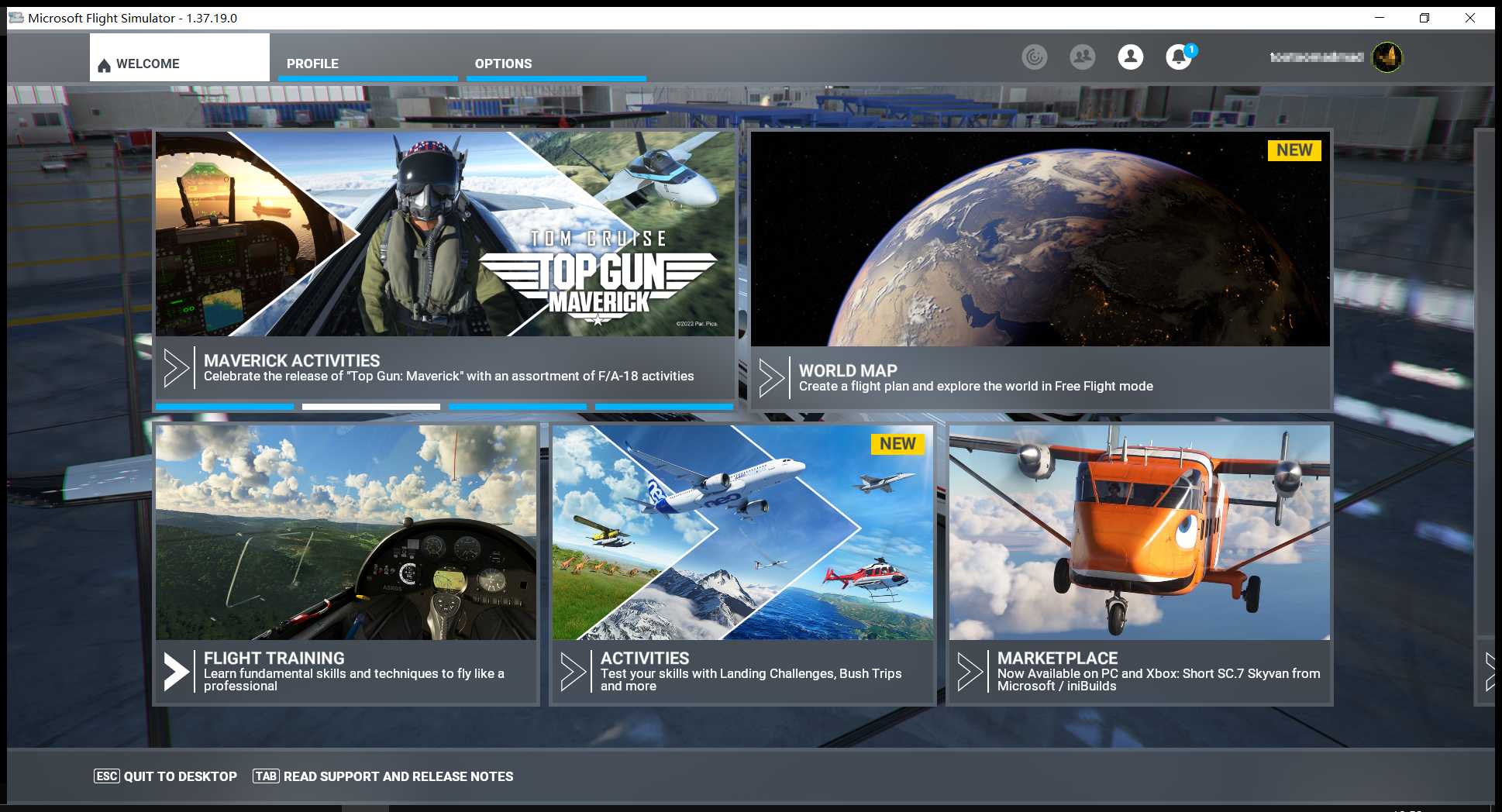Select the fourth carousel page indicator
This screenshot has width=1502, height=812.
(664, 406)
